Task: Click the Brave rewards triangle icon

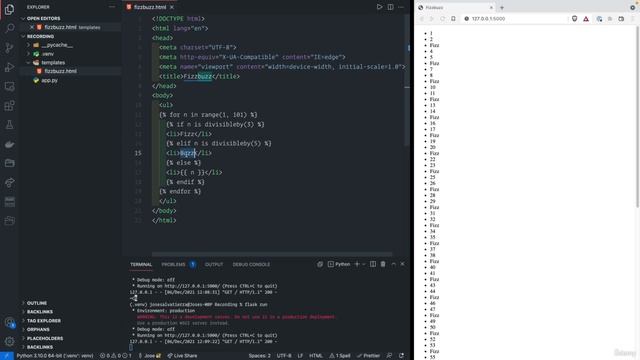Action: click(586, 19)
